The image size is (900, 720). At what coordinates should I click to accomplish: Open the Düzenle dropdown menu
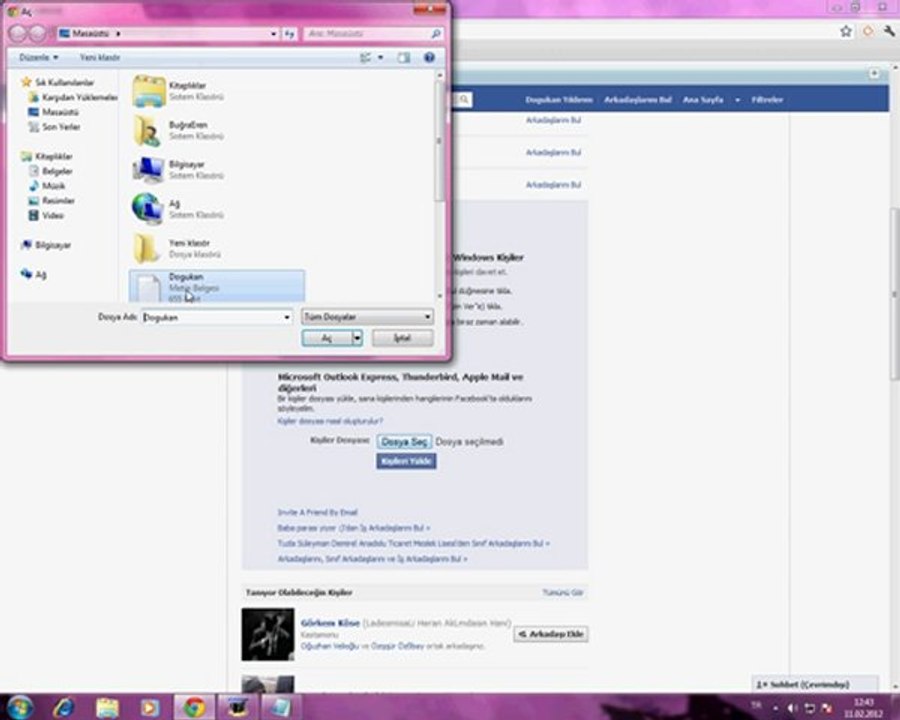click(39, 57)
